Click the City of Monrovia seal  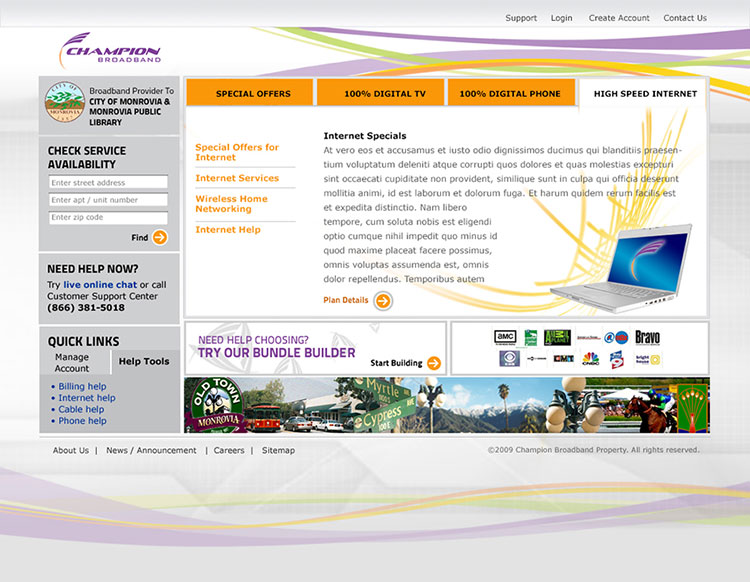click(64, 102)
